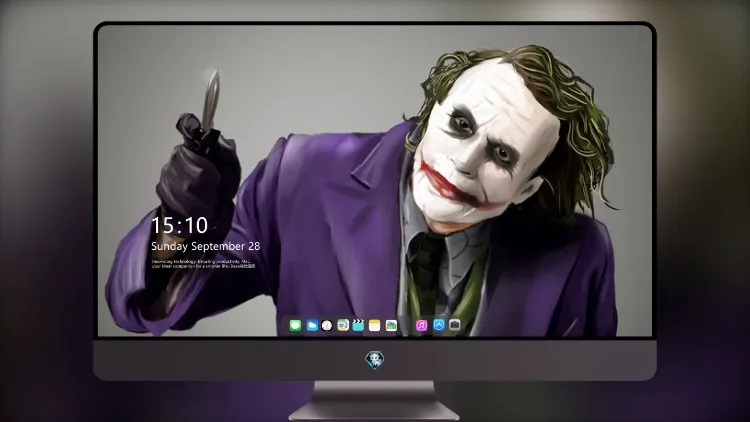The image size is (750, 422).
Task: Open the Camera app in dock
Action: pos(455,325)
